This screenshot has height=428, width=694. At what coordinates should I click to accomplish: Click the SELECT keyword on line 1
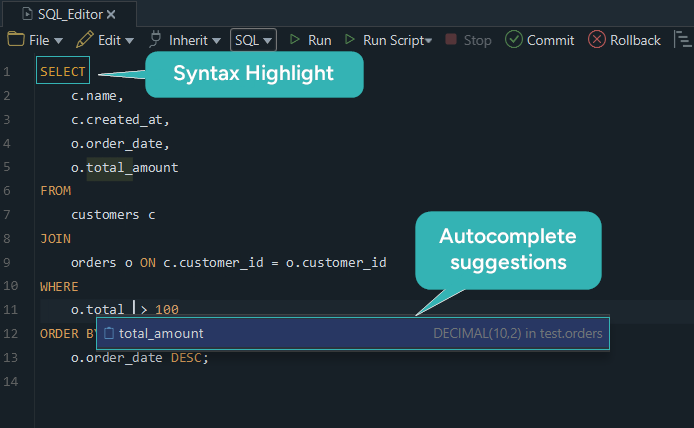[x=62, y=71]
